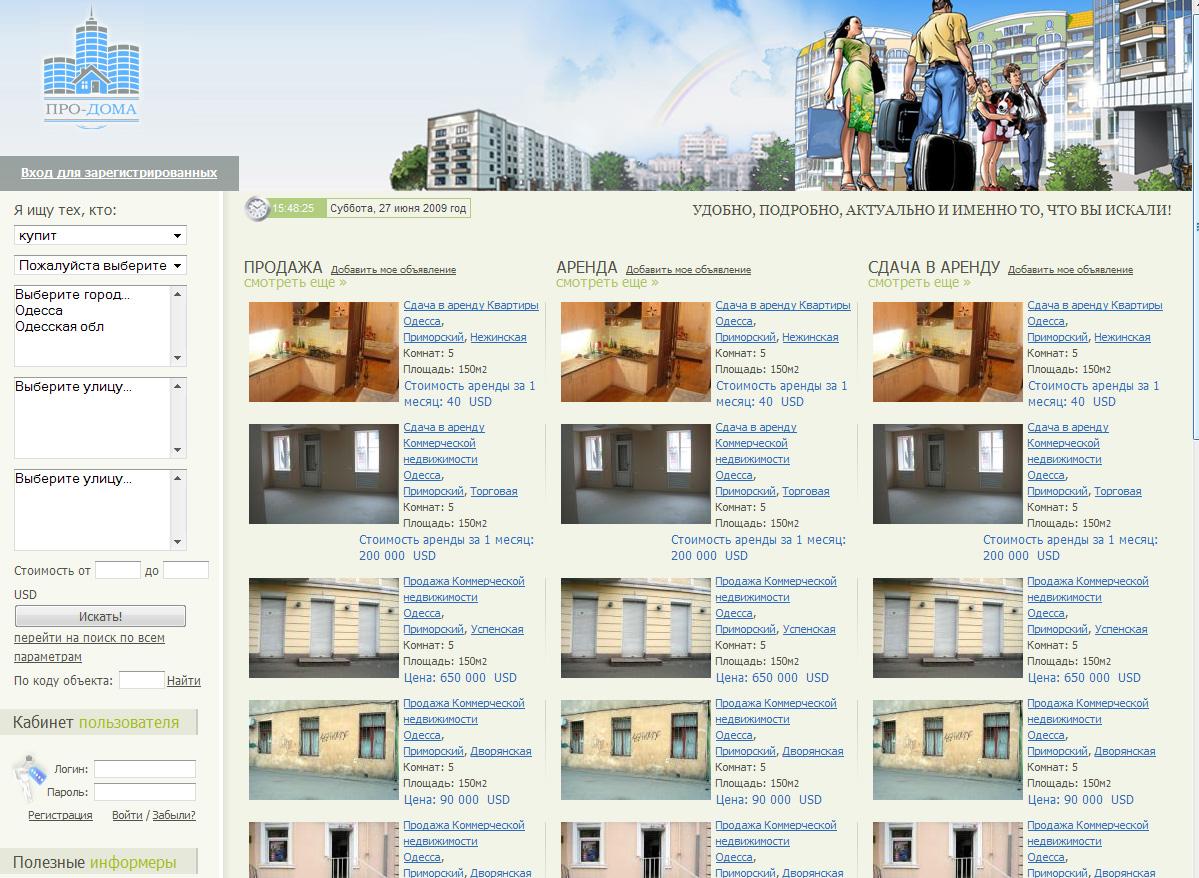Click the Стоимость от input field
The width and height of the screenshot is (1199, 878).
[x=118, y=571]
